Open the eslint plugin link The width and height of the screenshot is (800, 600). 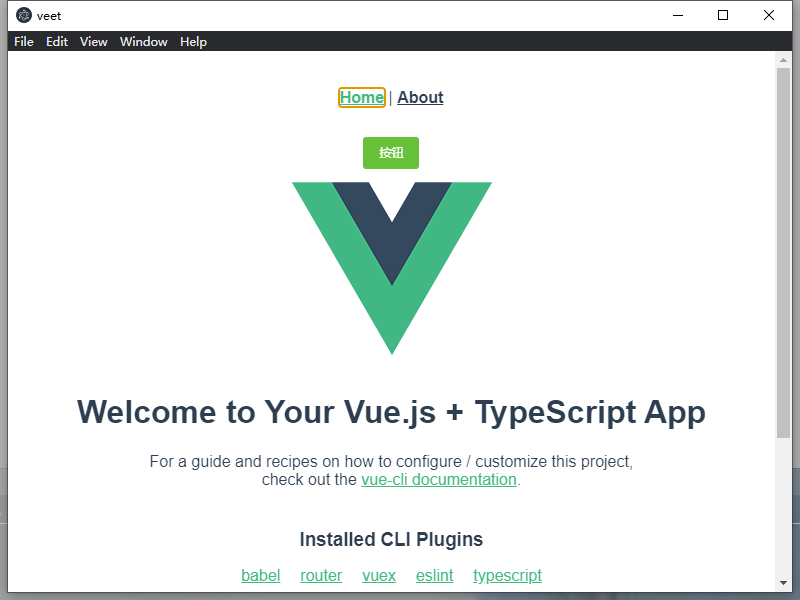[434, 575]
